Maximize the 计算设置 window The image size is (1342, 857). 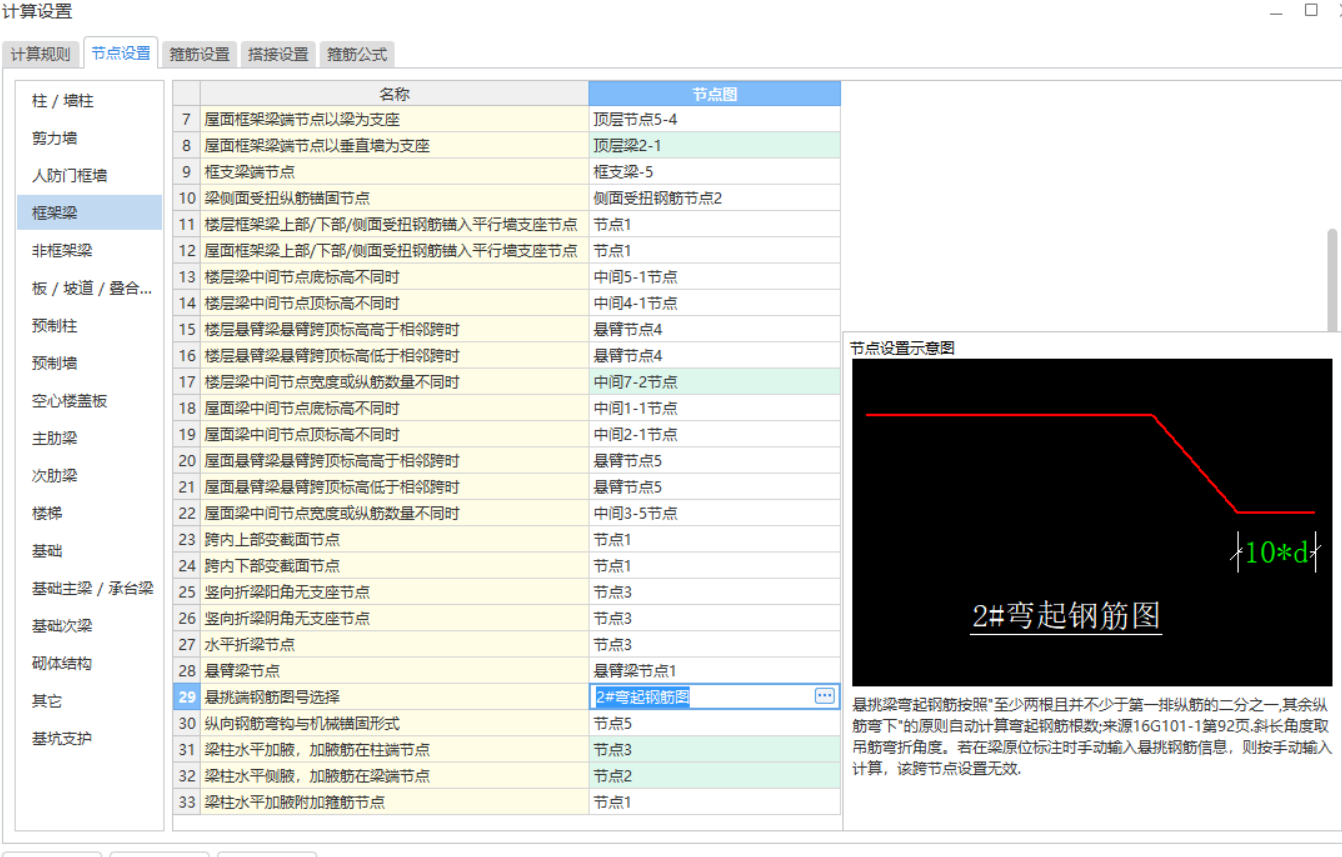[1311, 10]
